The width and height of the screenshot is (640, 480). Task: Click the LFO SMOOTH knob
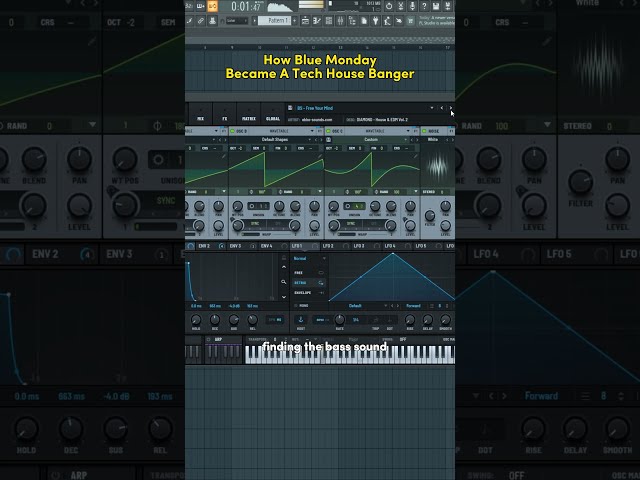[x=446, y=320]
